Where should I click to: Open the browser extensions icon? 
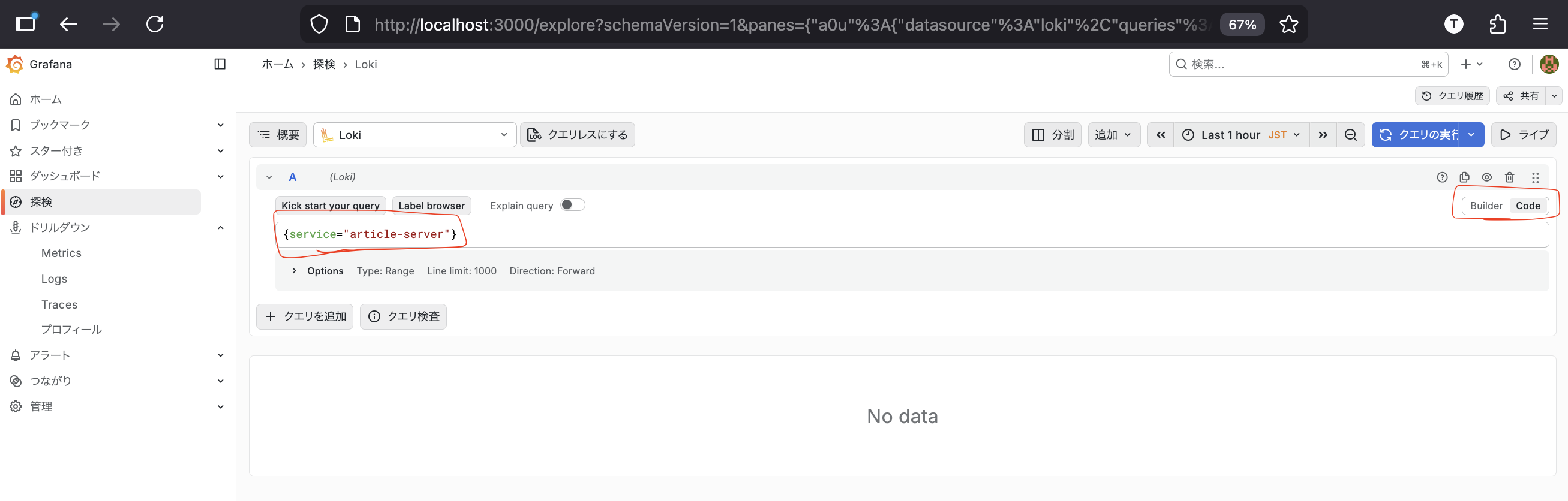(1497, 25)
